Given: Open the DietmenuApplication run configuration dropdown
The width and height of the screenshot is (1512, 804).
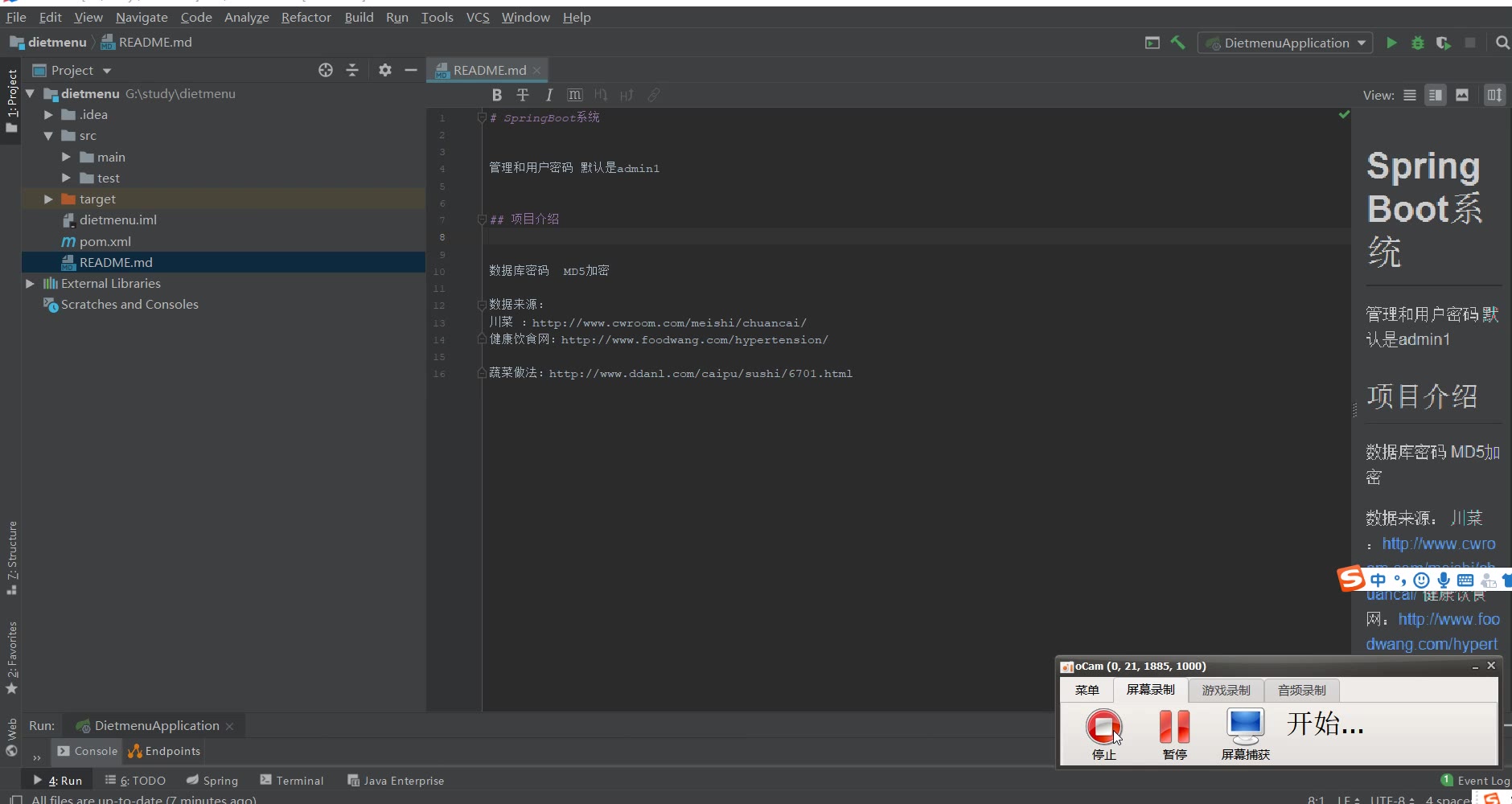Looking at the screenshot, I should (1286, 43).
